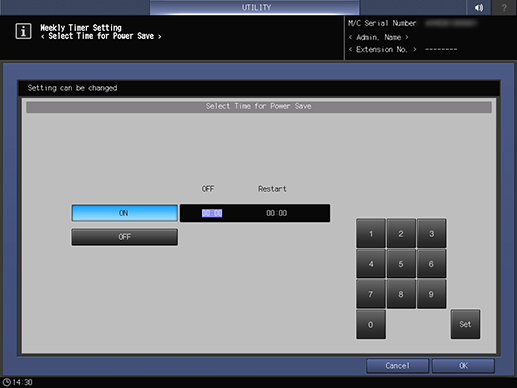This screenshot has width=517, height=388.
Task: Click the Restart column label
Action: [272, 189]
